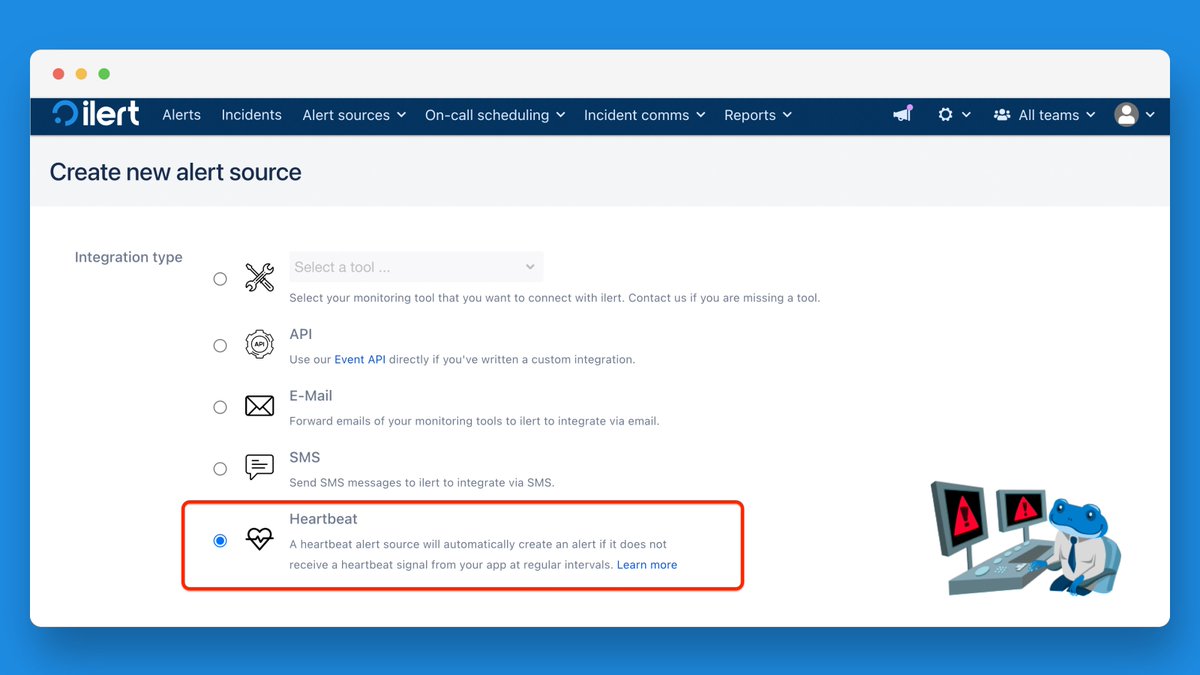Open the user avatar menu
1200x675 pixels.
pyautogui.click(x=1127, y=115)
